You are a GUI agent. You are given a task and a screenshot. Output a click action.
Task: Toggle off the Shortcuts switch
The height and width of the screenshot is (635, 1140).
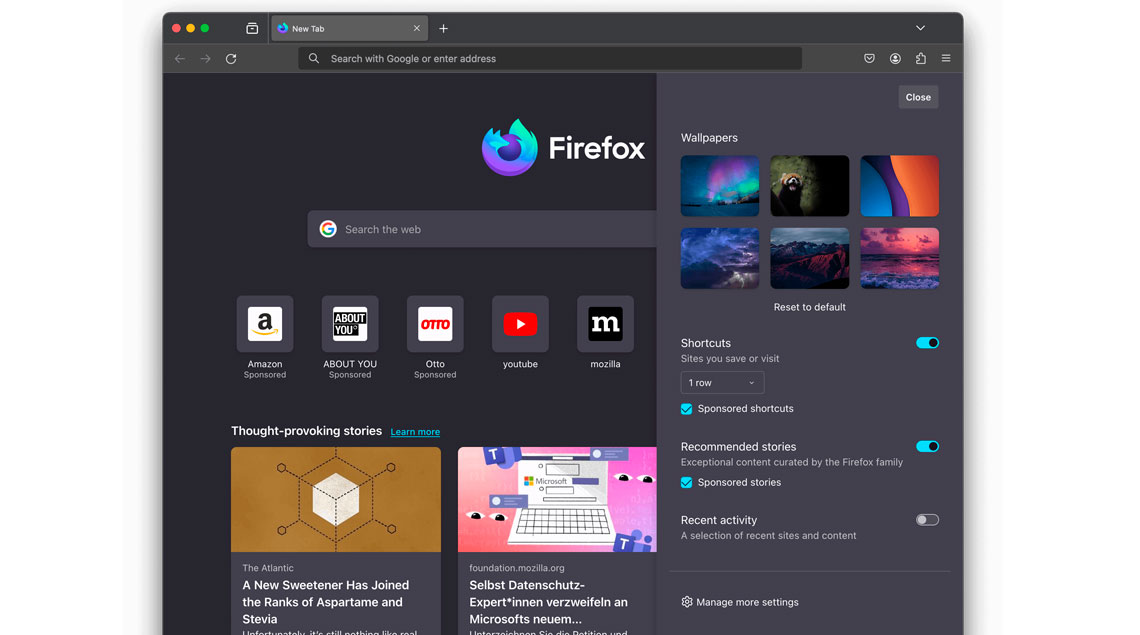pyautogui.click(x=927, y=343)
